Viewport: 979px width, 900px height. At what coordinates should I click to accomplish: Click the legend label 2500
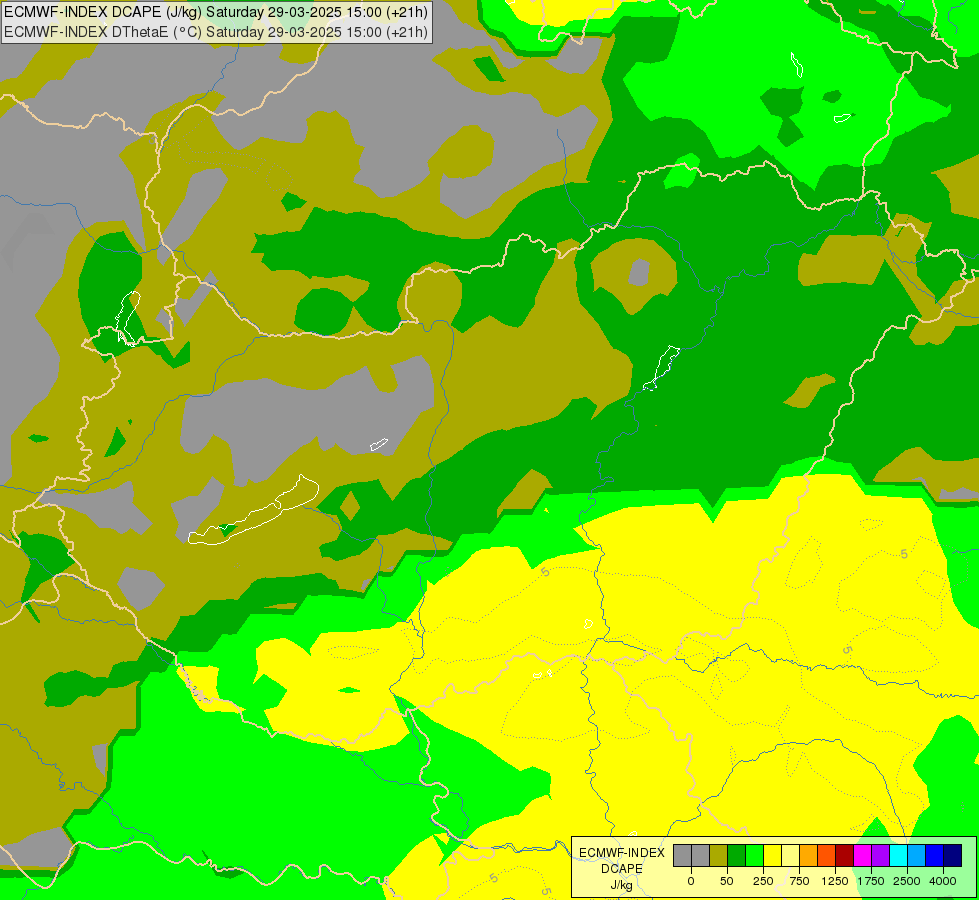pos(907,881)
